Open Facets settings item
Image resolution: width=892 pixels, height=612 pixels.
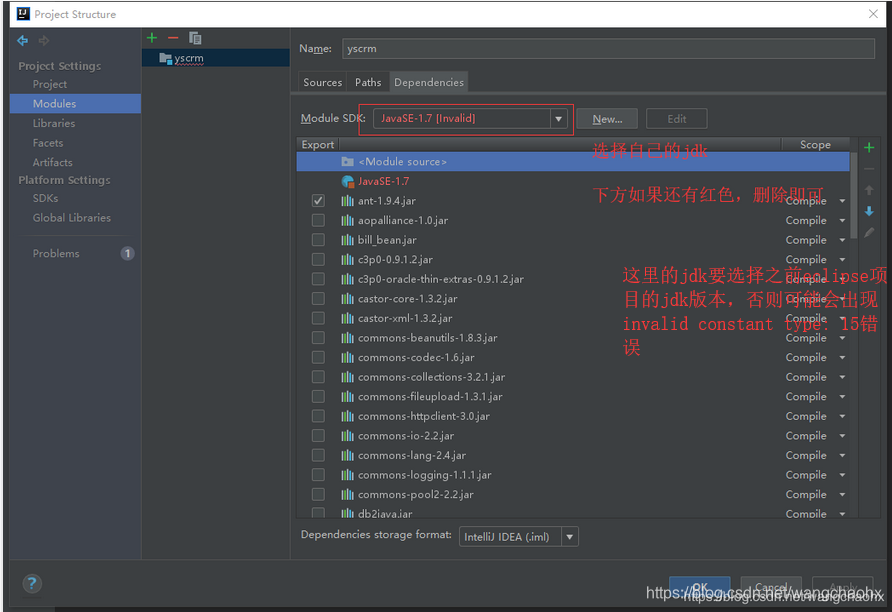(x=48, y=143)
